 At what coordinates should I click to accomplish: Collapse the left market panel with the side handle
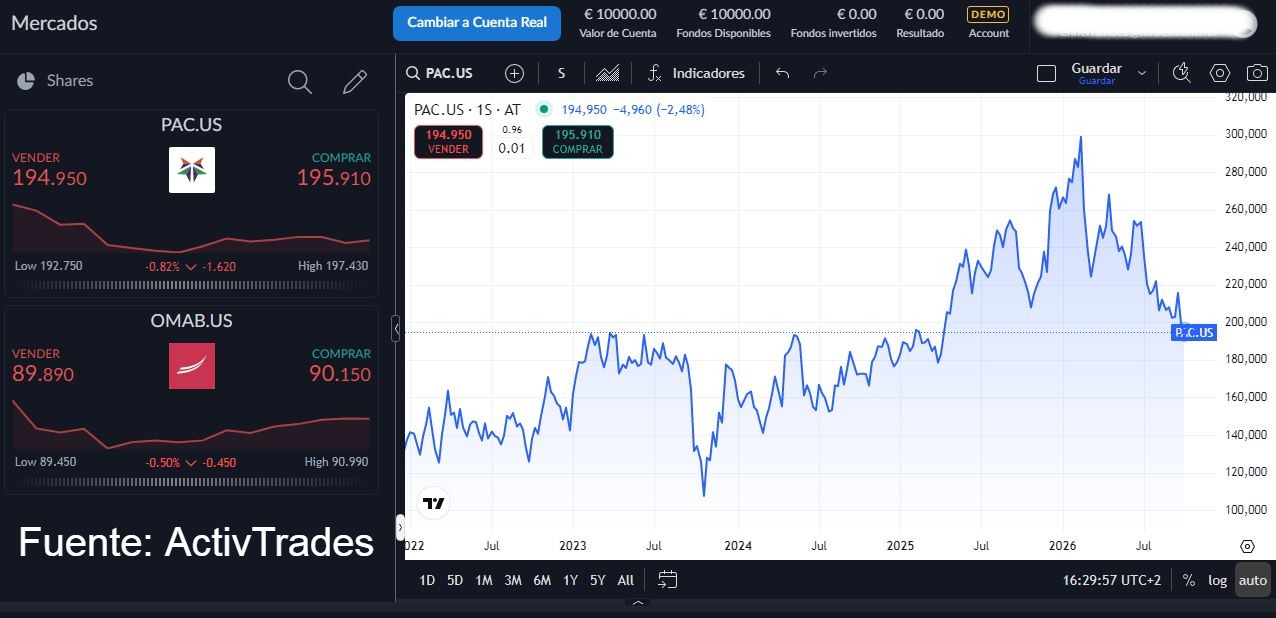(396, 327)
